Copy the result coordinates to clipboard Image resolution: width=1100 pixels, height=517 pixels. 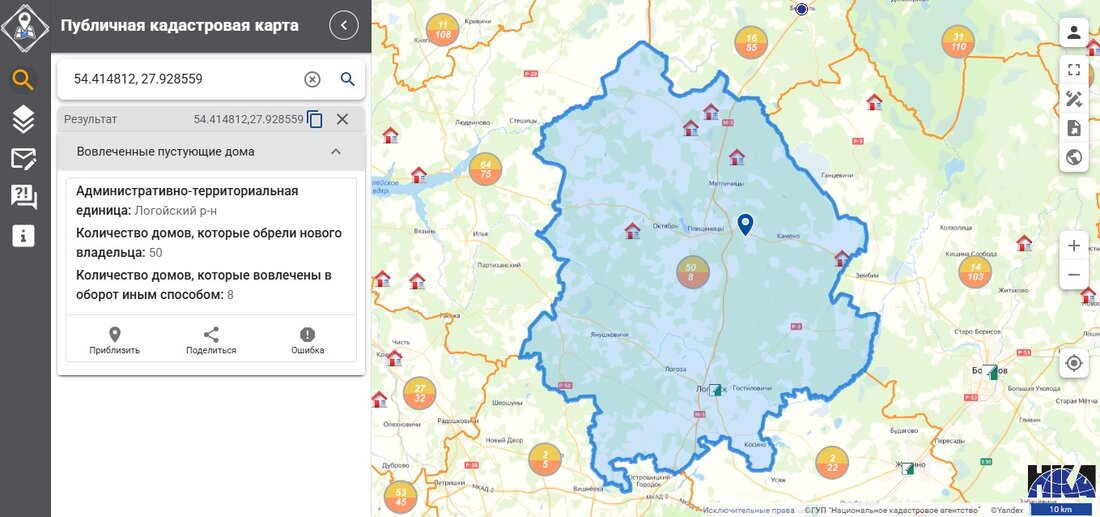coord(315,119)
